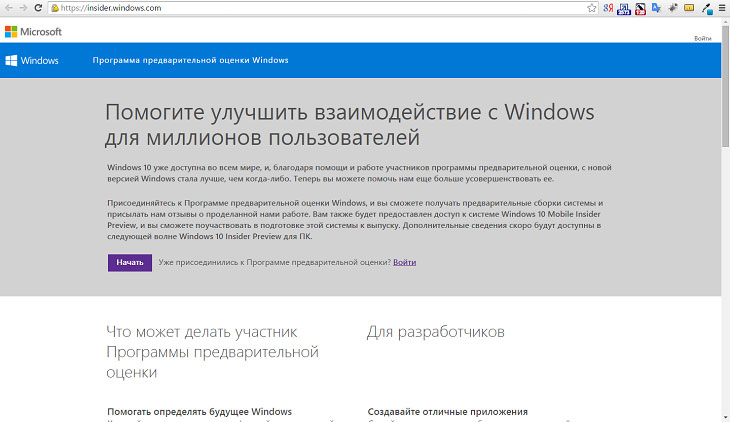This screenshot has width=730, height=422.
Task: Click the Войти link at the top right
Action: click(703, 38)
